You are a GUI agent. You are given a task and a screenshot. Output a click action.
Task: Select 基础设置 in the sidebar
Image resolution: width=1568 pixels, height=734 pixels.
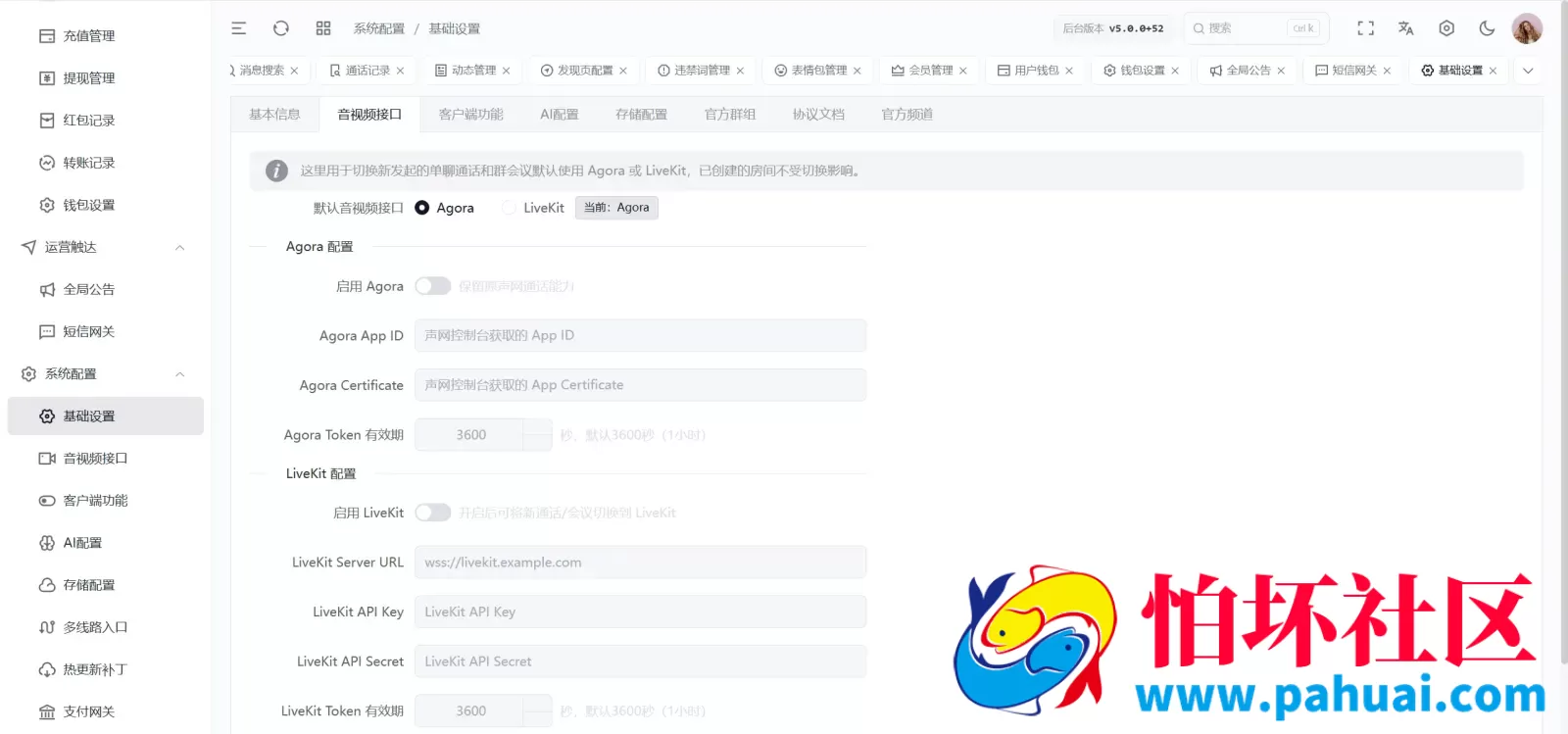click(106, 416)
